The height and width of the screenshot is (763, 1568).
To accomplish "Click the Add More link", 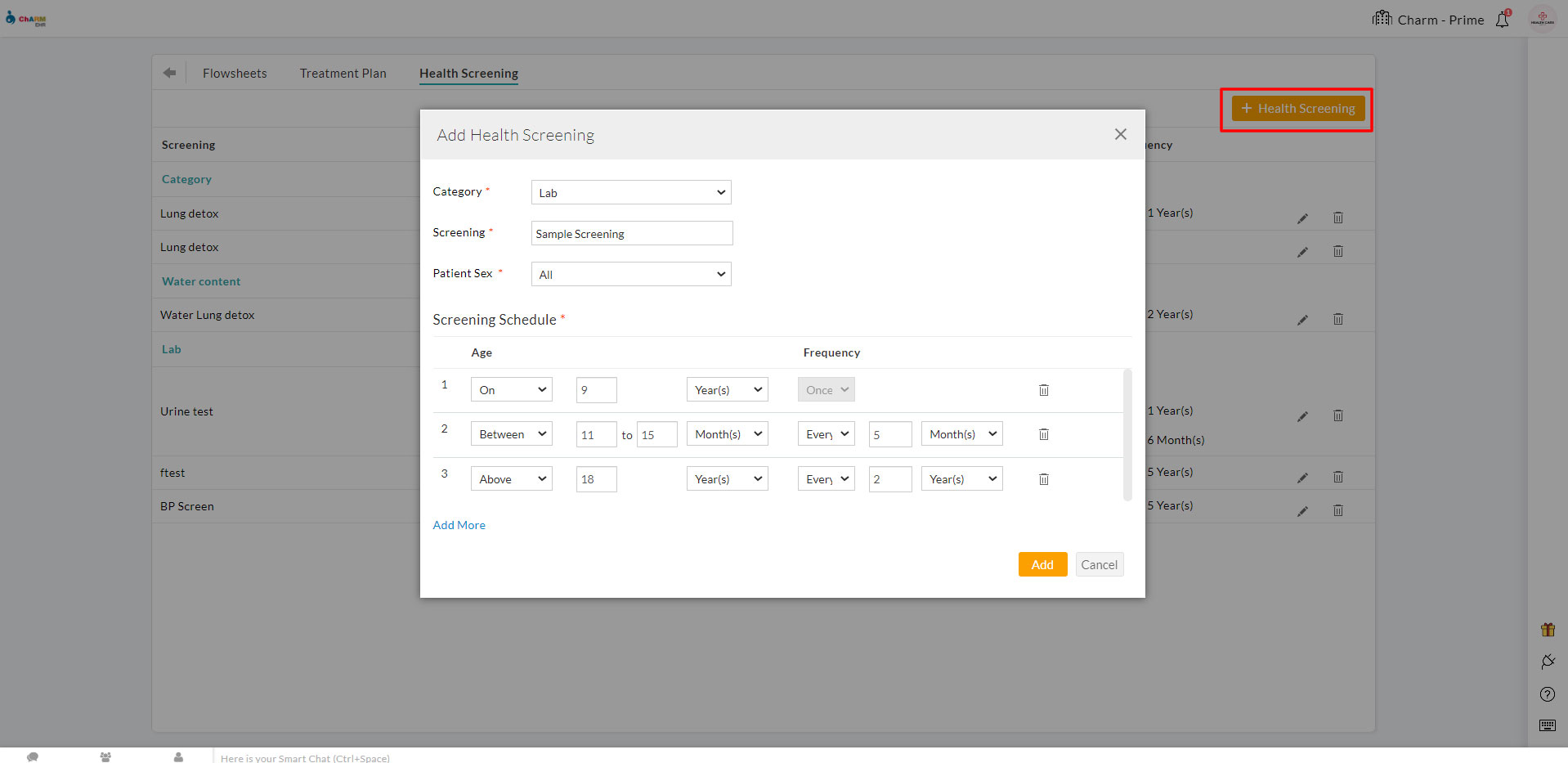I will pos(459,525).
